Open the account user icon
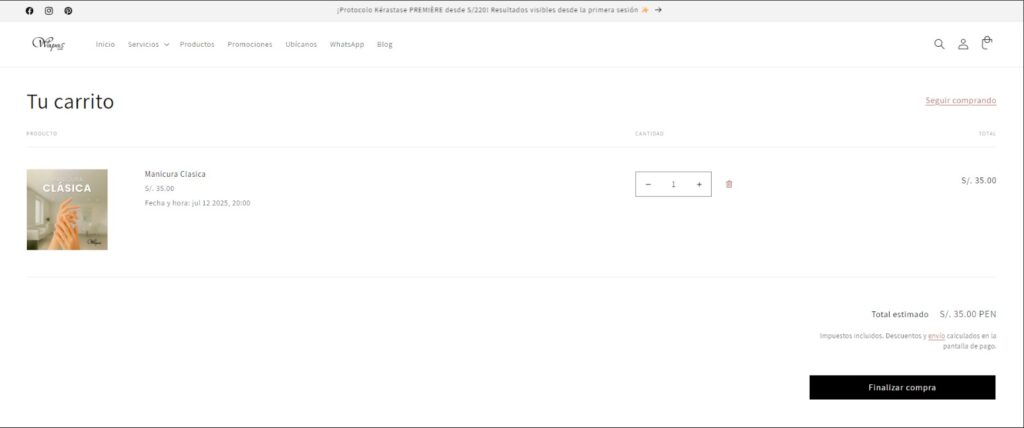Viewport: 1024px width, 428px height. 963,44
